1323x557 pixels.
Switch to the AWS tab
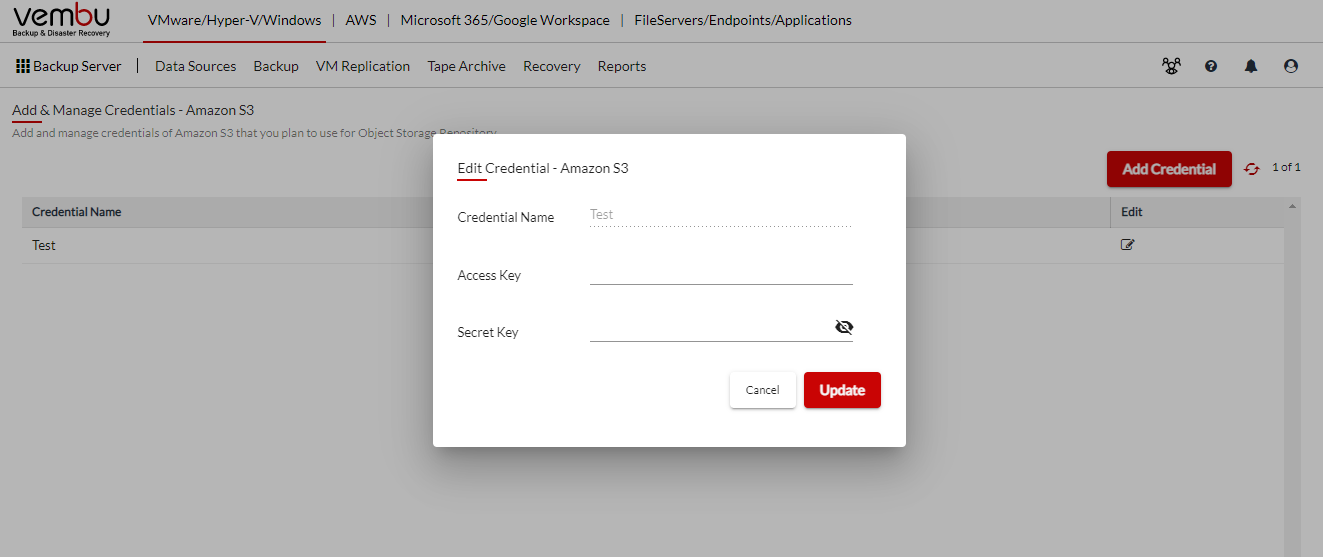pos(361,20)
